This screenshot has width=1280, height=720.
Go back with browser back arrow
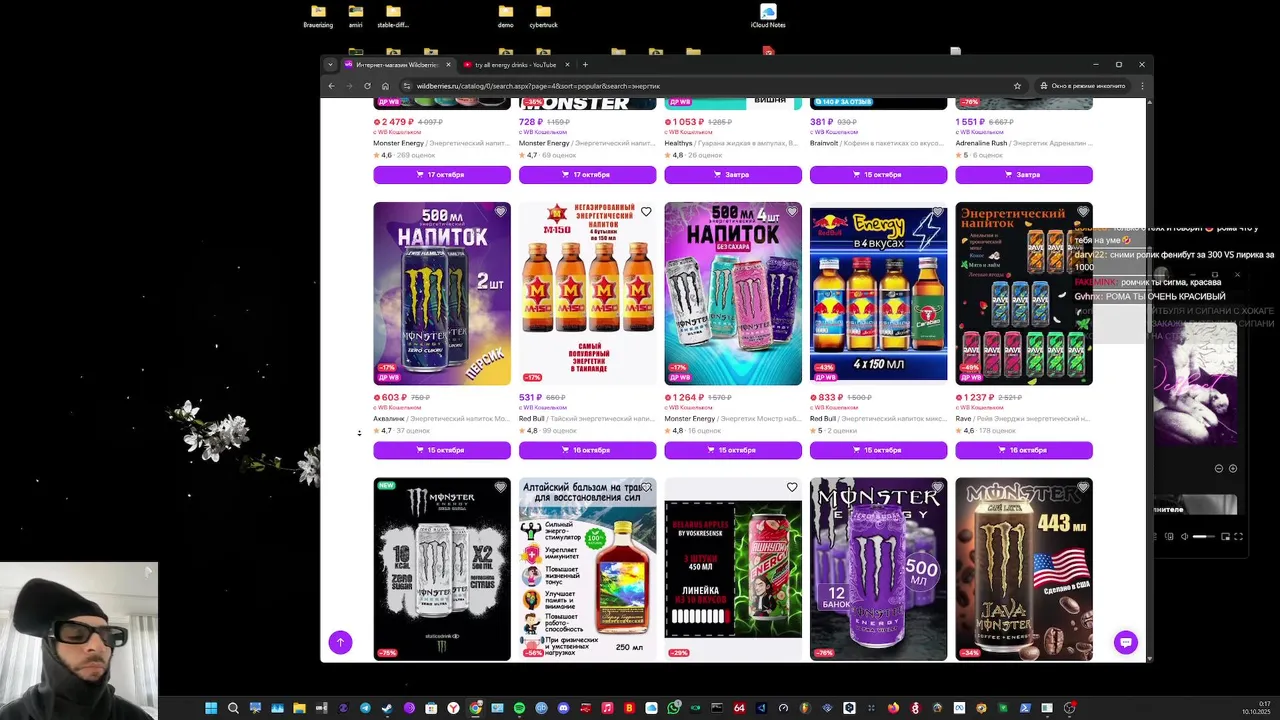(331, 86)
